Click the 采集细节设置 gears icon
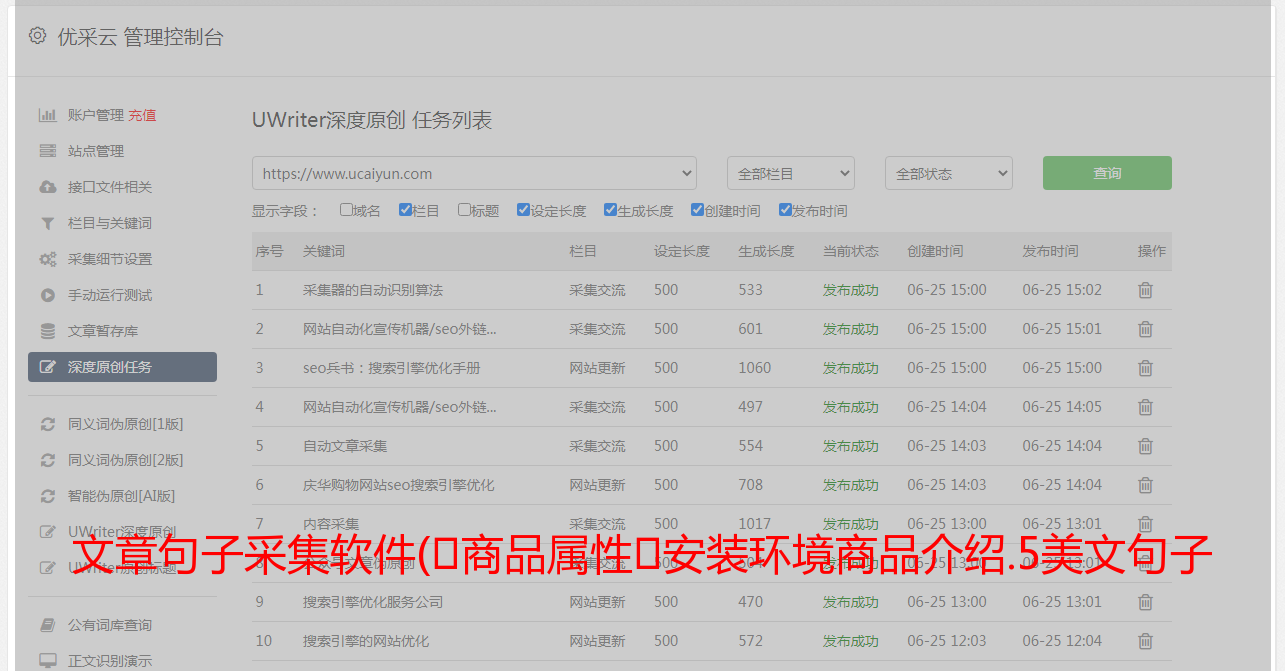This screenshot has height=671, width=1285. 47,259
